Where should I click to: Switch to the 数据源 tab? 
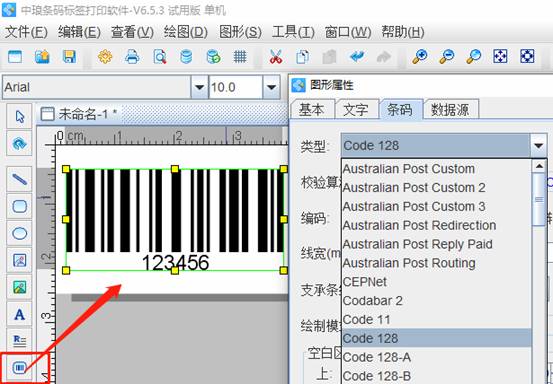point(450,110)
